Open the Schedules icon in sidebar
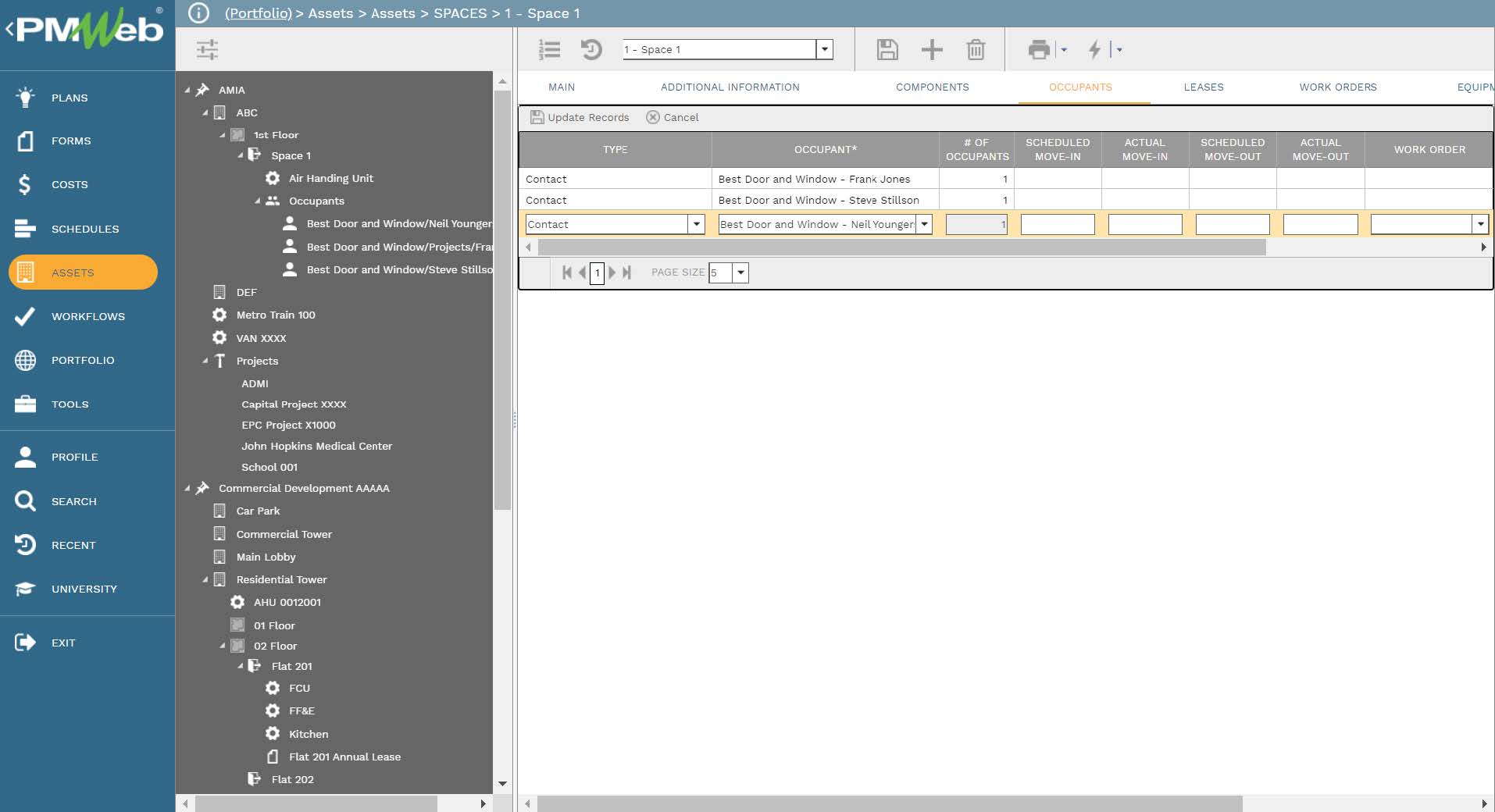The height and width of the screenshot is (812, 1495). pos(25,229)
